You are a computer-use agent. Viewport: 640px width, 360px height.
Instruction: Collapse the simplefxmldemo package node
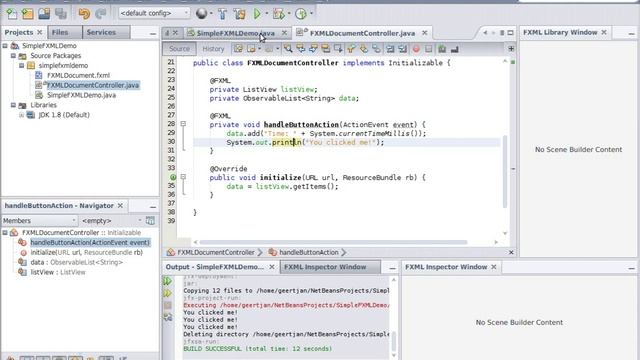pyautogui.click(x=22, y=65)
